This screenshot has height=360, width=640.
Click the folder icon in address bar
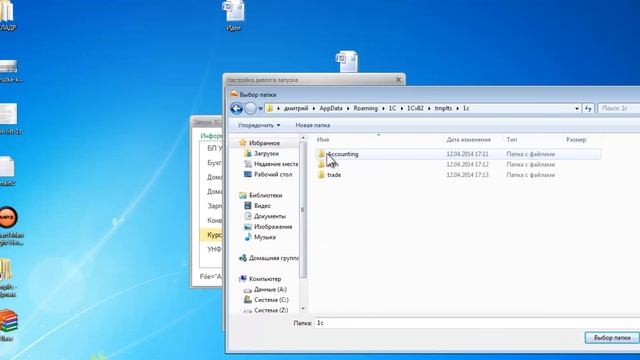pyautogui.click(x=269, y=109)
